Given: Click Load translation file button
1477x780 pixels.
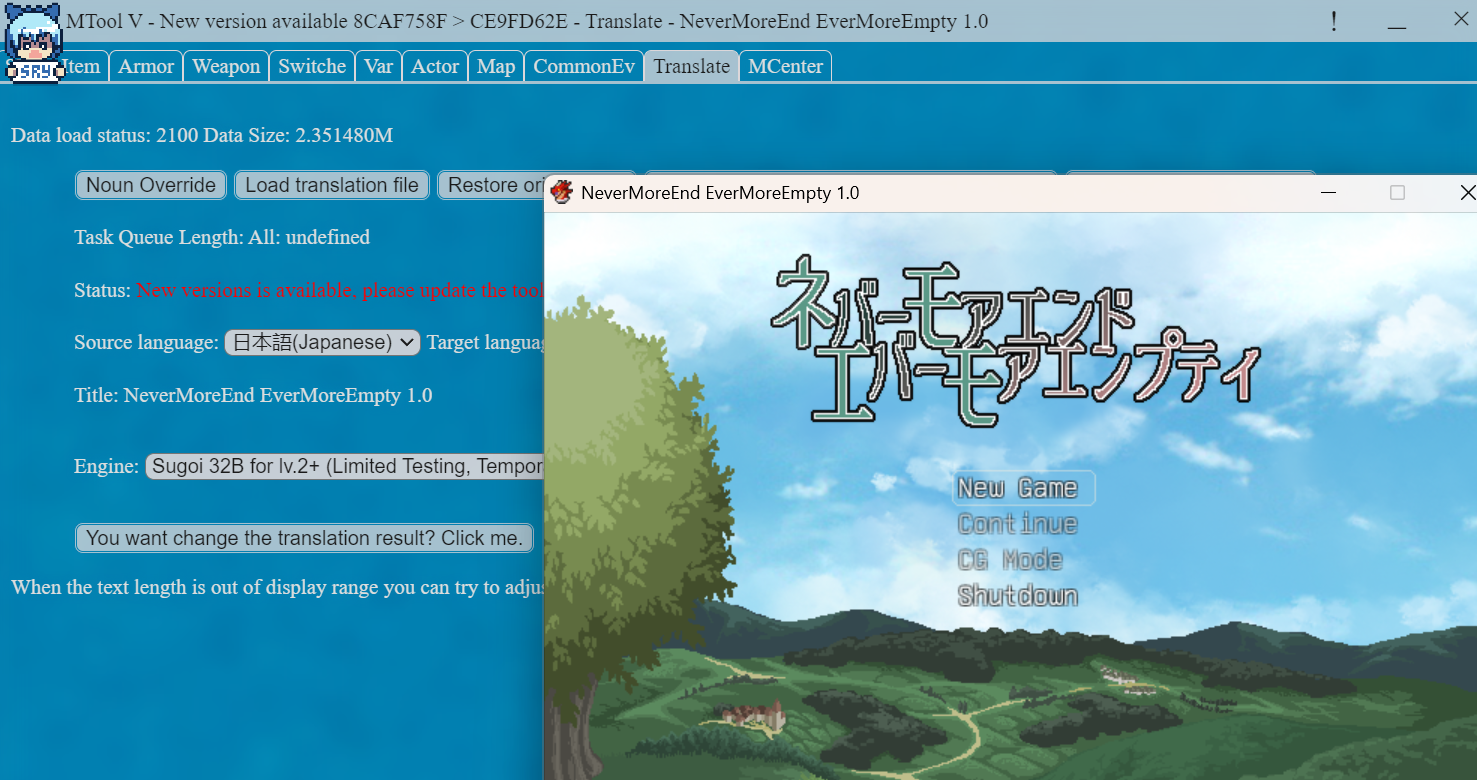Looking at the screenshot, I should (332, 185).
